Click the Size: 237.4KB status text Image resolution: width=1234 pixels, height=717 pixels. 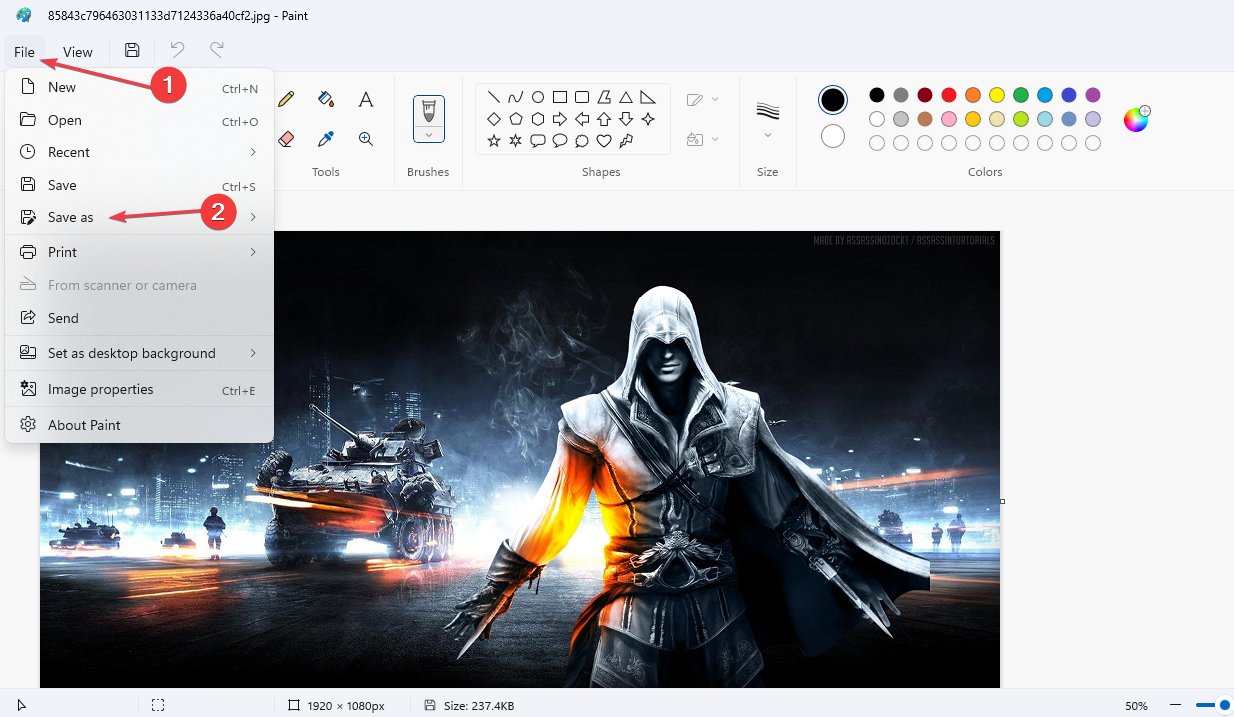(479, 706)
